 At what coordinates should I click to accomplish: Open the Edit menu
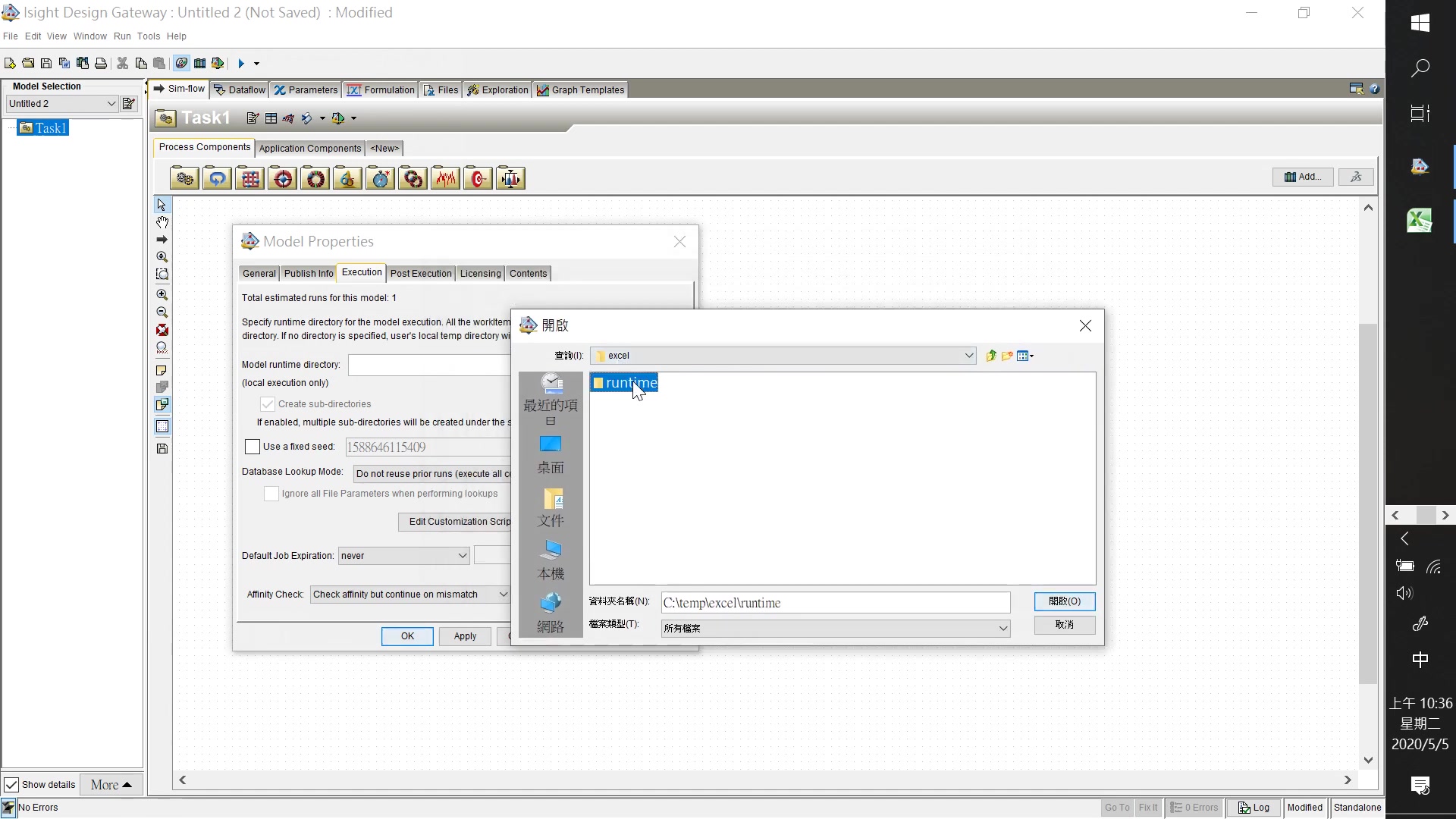[x=33, y=36]
